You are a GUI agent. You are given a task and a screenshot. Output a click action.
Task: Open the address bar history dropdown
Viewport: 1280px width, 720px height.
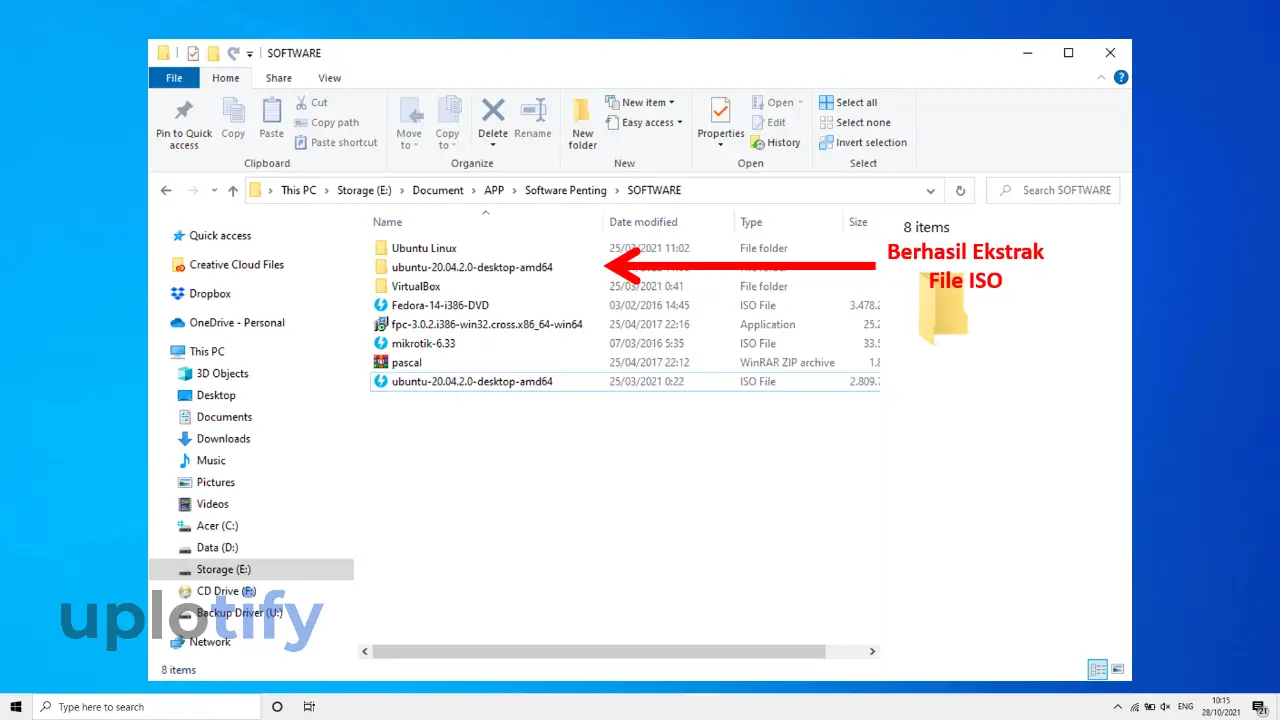[x=931, y=190]
